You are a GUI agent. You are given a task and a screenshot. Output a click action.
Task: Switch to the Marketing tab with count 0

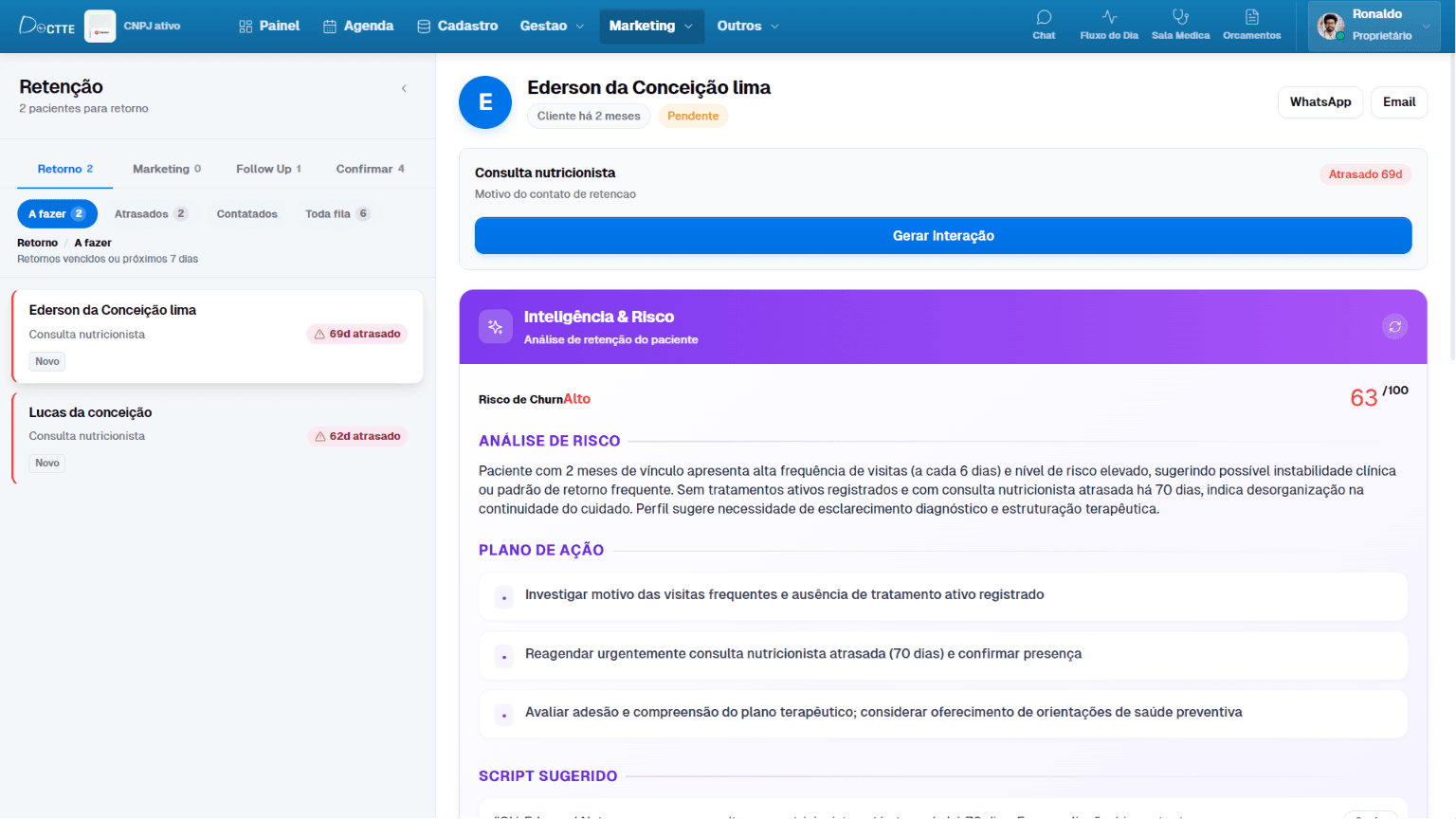(167, 169)
